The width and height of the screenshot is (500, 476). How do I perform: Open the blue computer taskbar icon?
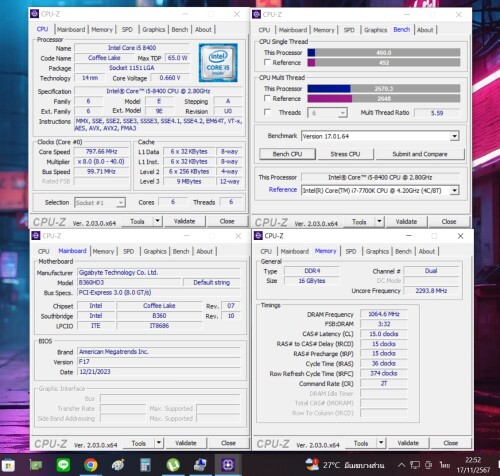tap(200, 465)
